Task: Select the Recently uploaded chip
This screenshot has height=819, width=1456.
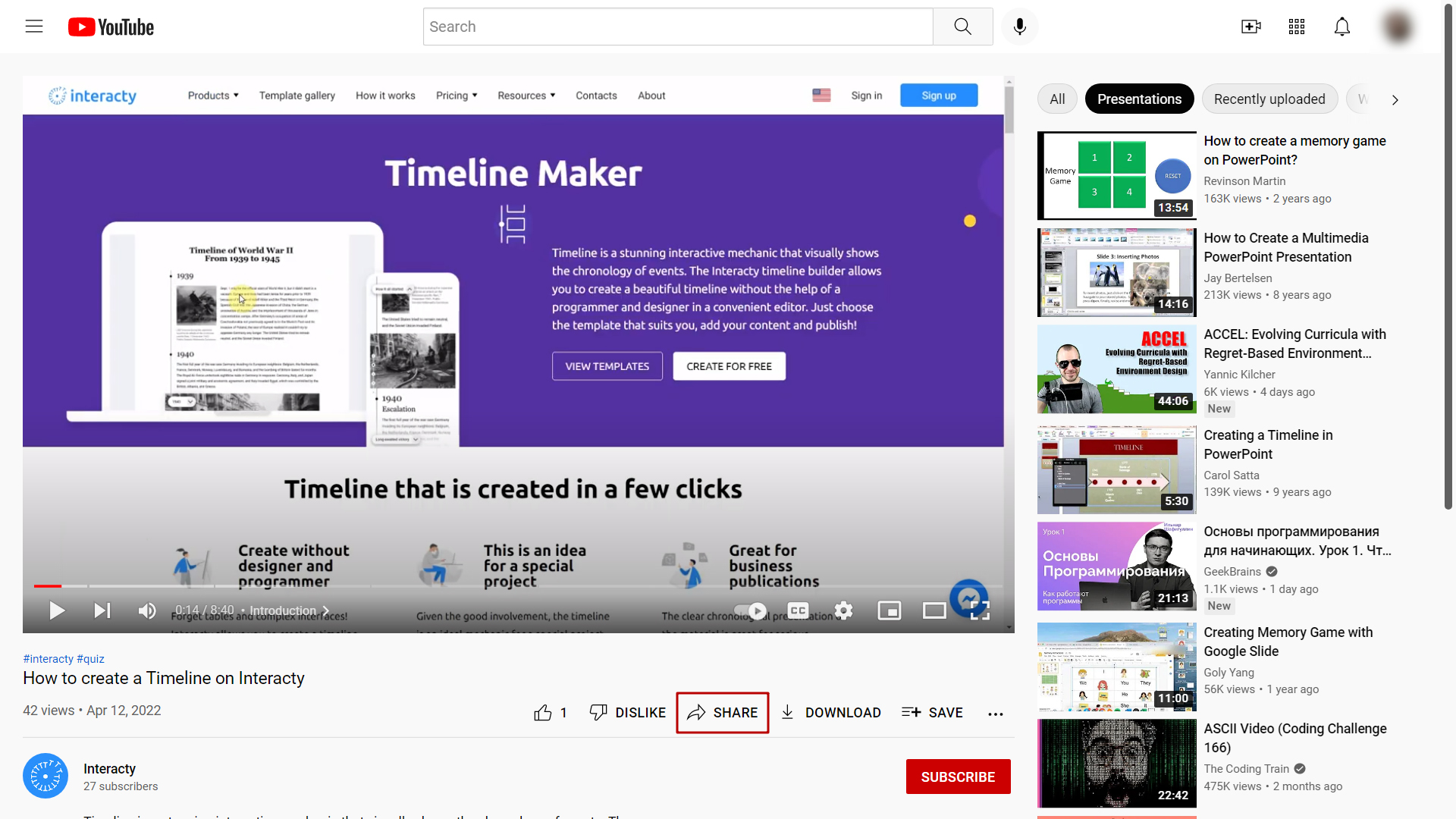Action: 1269,99
